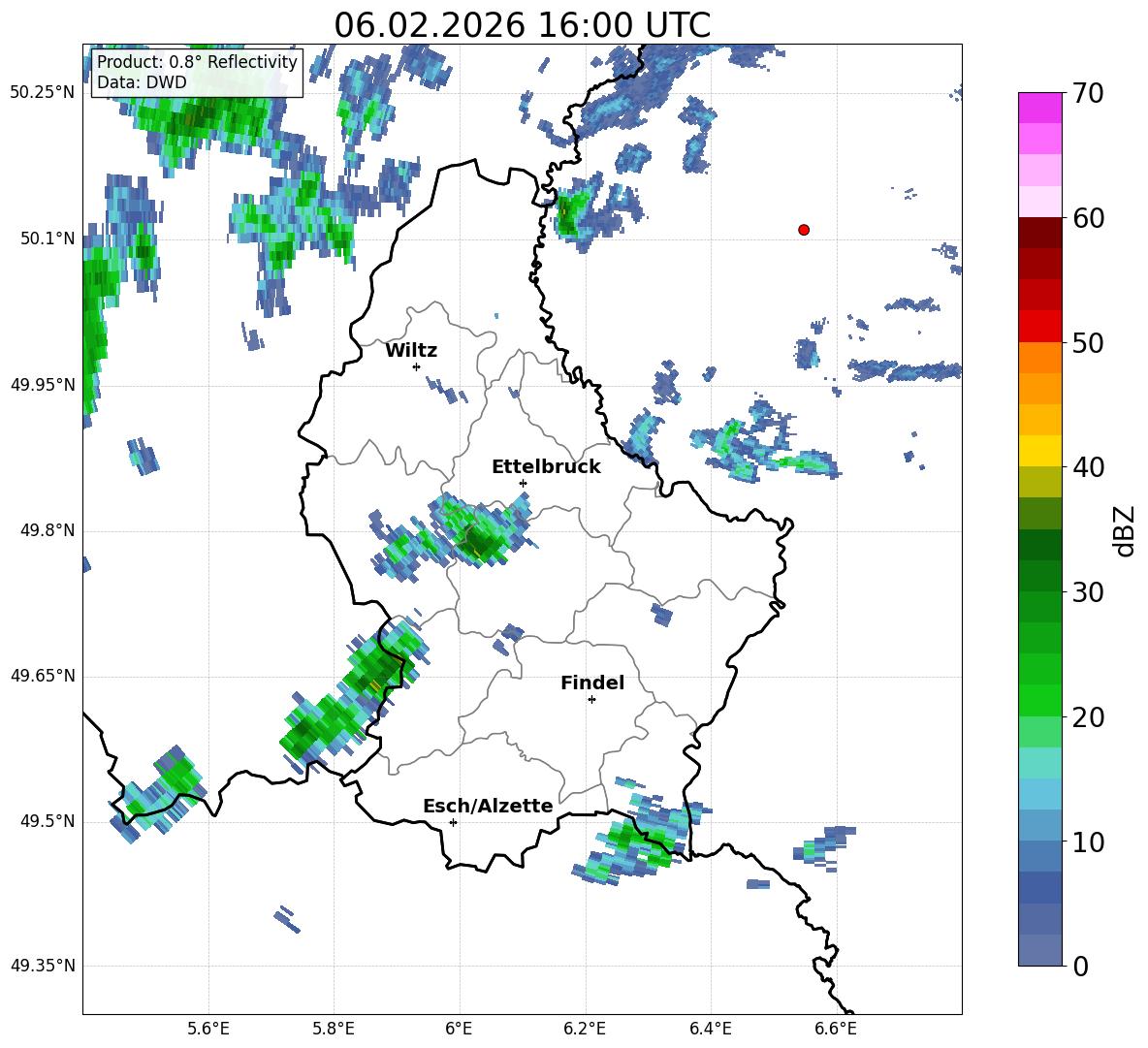Image resolution: width=1148 pixels, height=1048 pixels.
Task: Click the 6.4°E longitude label
Action: coord(710,1029)
